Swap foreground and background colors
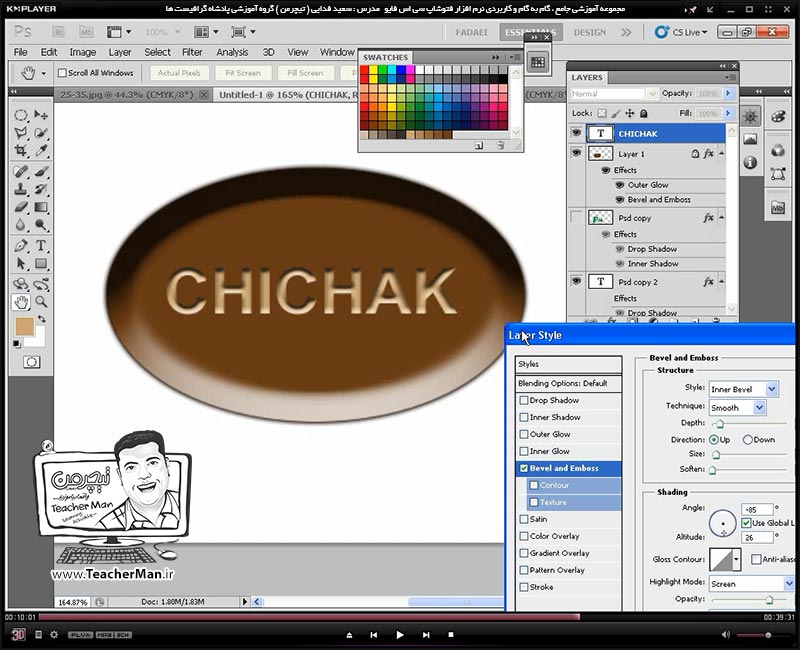 tap(42, 319)
